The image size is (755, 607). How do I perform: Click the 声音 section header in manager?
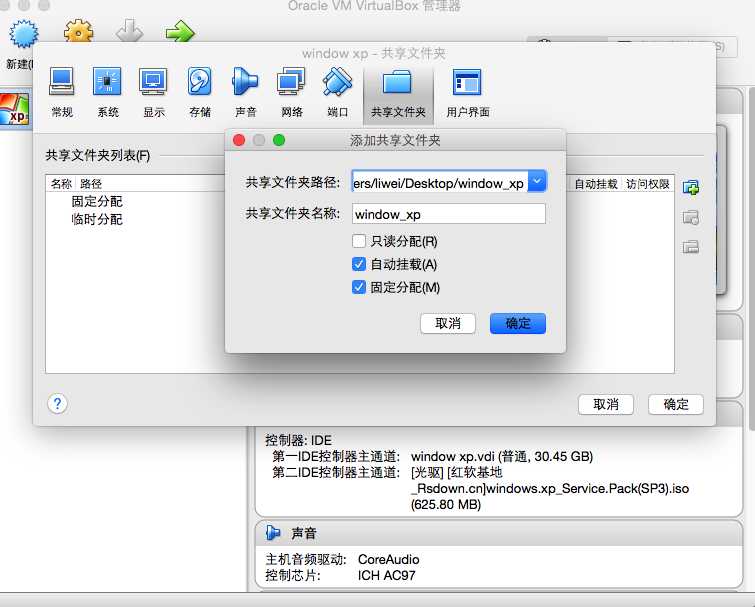coord(499,533)
